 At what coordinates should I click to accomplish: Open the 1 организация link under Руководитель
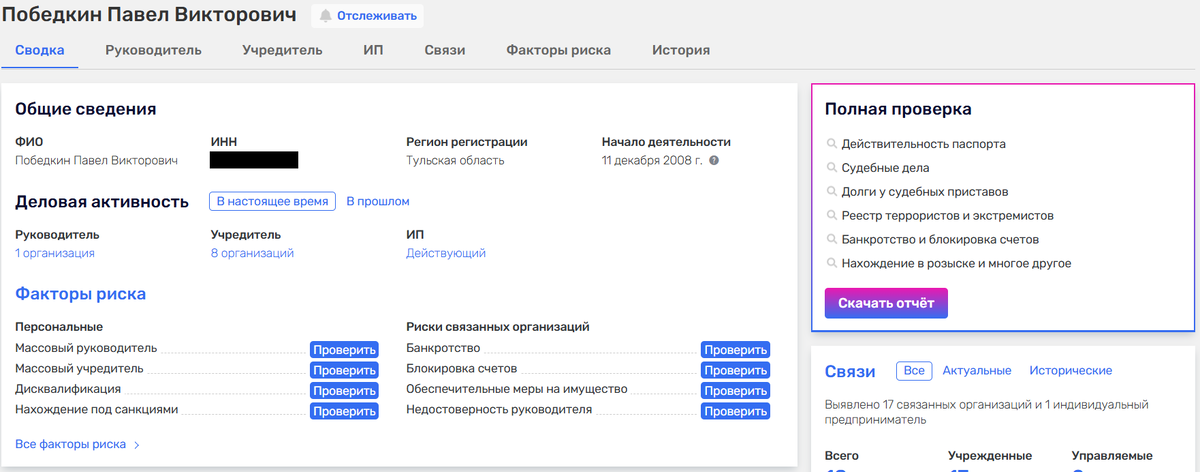tap(55, 253)
